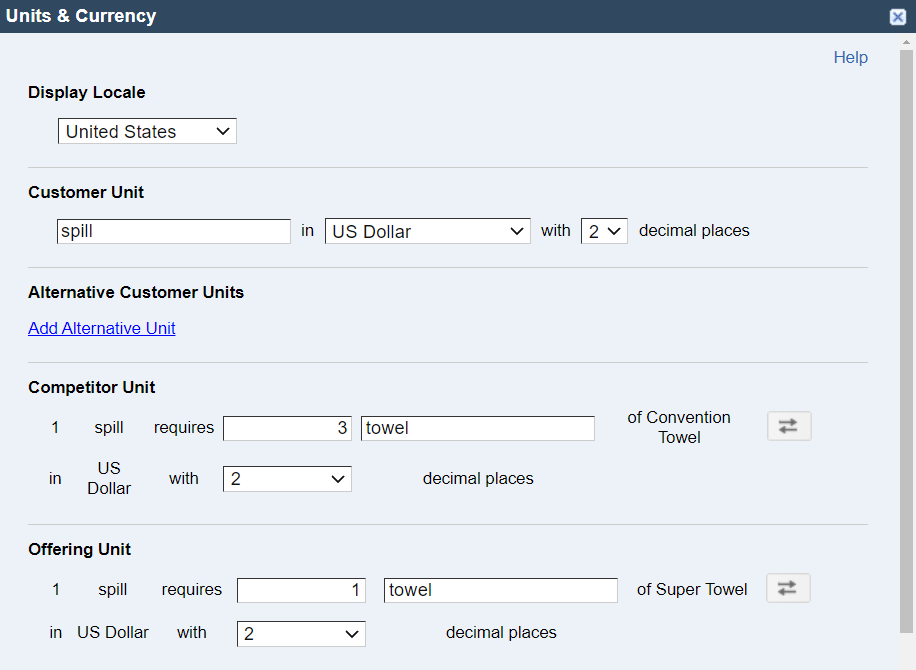Open Competitor Unit decimal places dropdown

pyautogui.click(x=287, y=479)
